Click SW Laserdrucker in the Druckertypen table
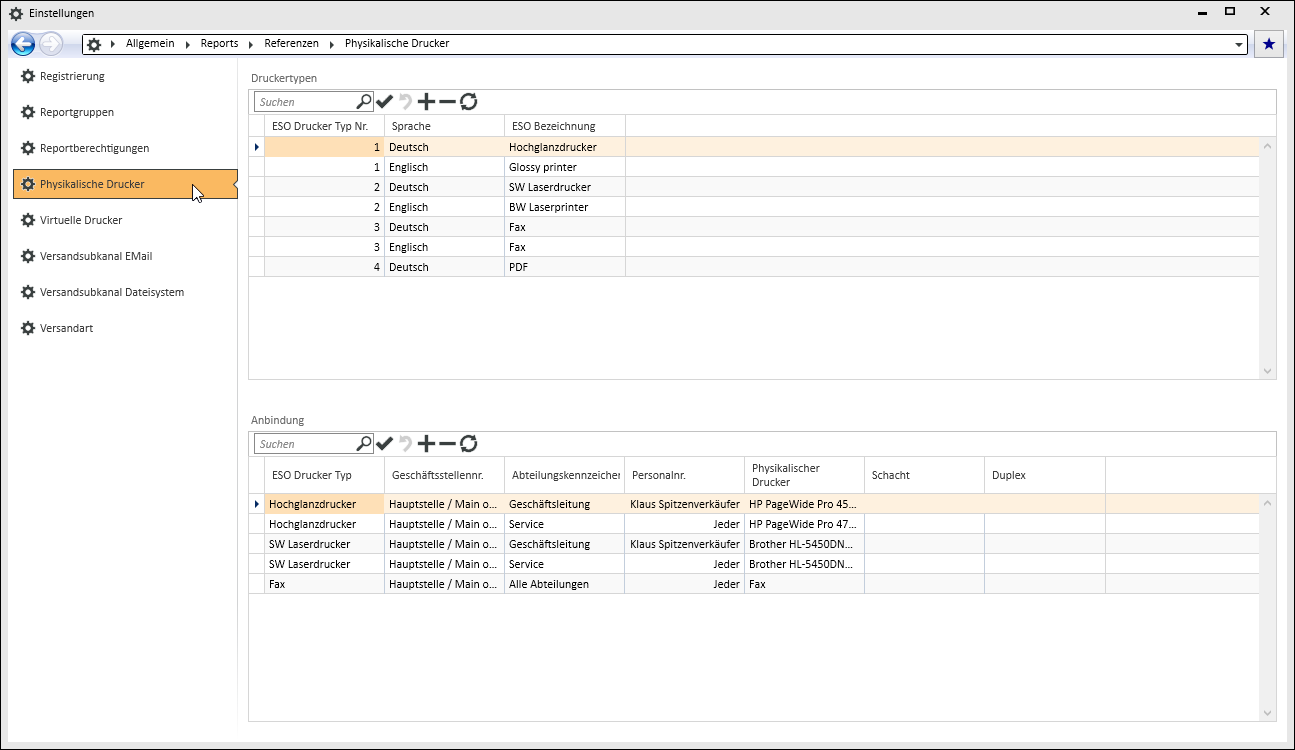The width and height of the screenshot is (1295, 750). pos(565,187)
